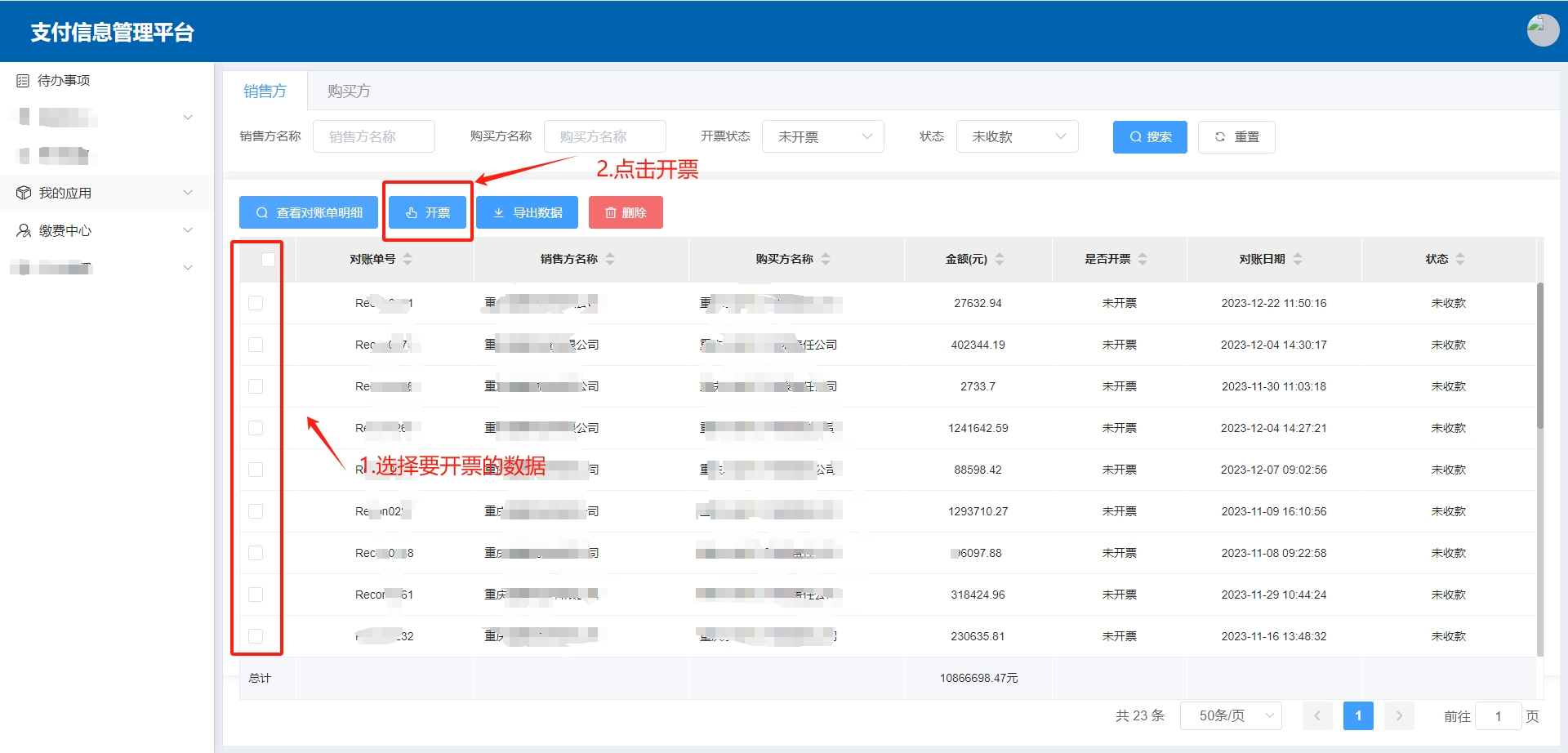Open the 50条/页 page size dropdown
This screenshot has width=1568, height=753.
tap(1231, 716)
